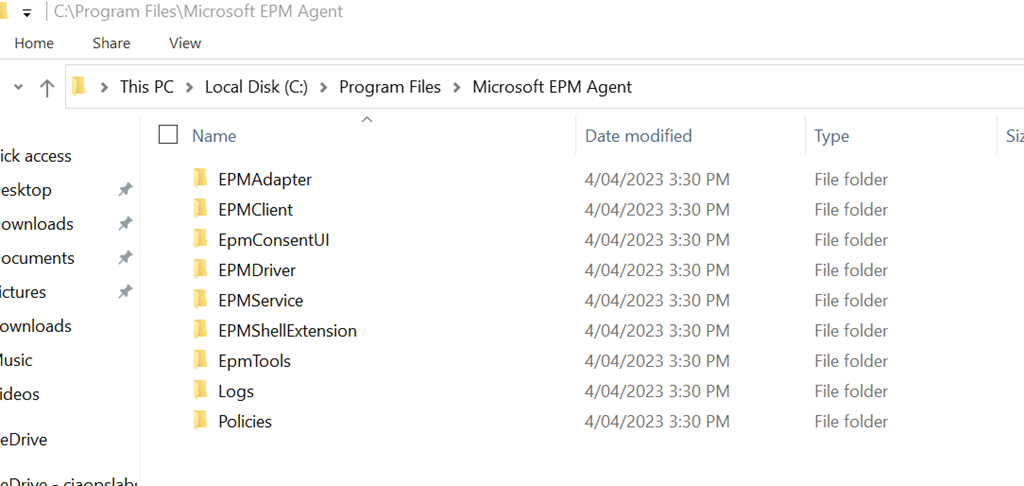Screen dimensions: 1024x486
Task: Click the Policies folder icon
Action: pyautogui.click(x=200, y=421)
